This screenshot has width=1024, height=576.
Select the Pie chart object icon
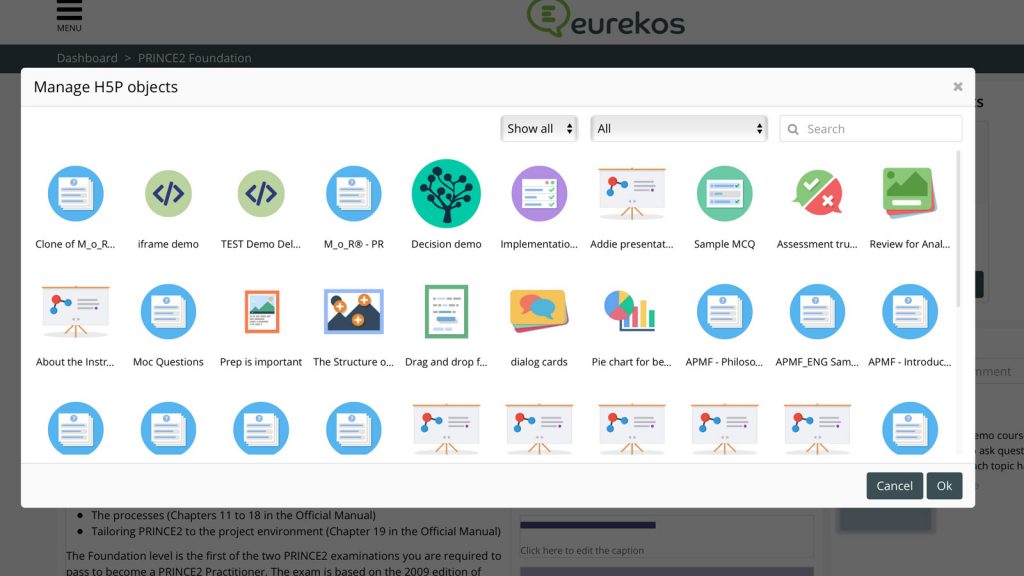pos(631,312)
